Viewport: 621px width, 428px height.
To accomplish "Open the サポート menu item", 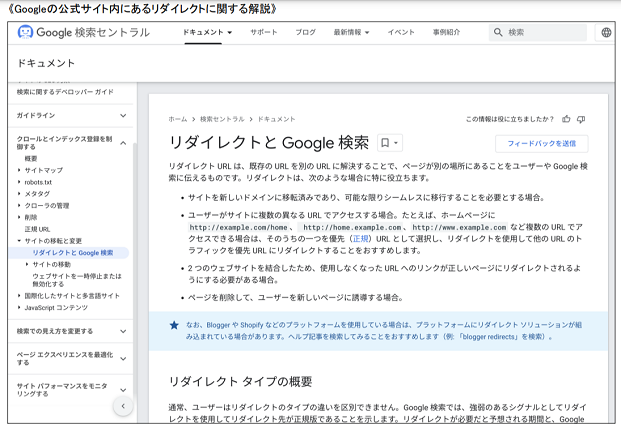I will pos(263,32).
